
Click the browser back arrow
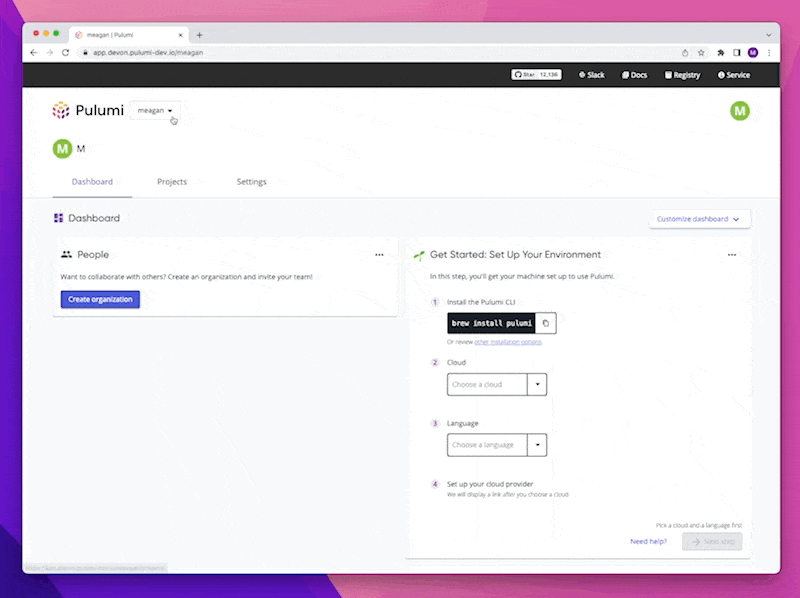(34, 53)
